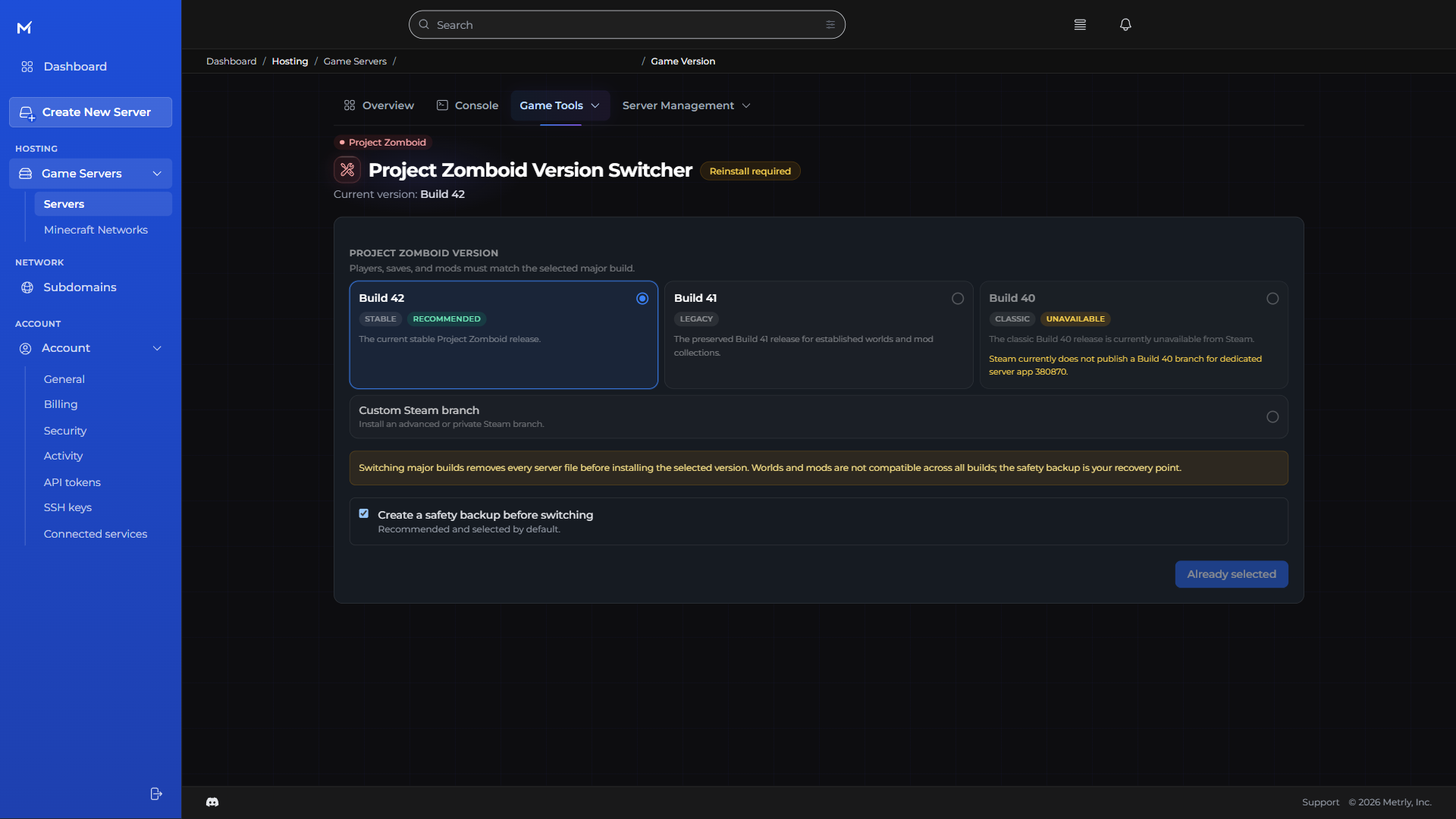This screenshot has width=1456, height=819.
Task: Open the Servers sidebar item
Action: (103, 204)
